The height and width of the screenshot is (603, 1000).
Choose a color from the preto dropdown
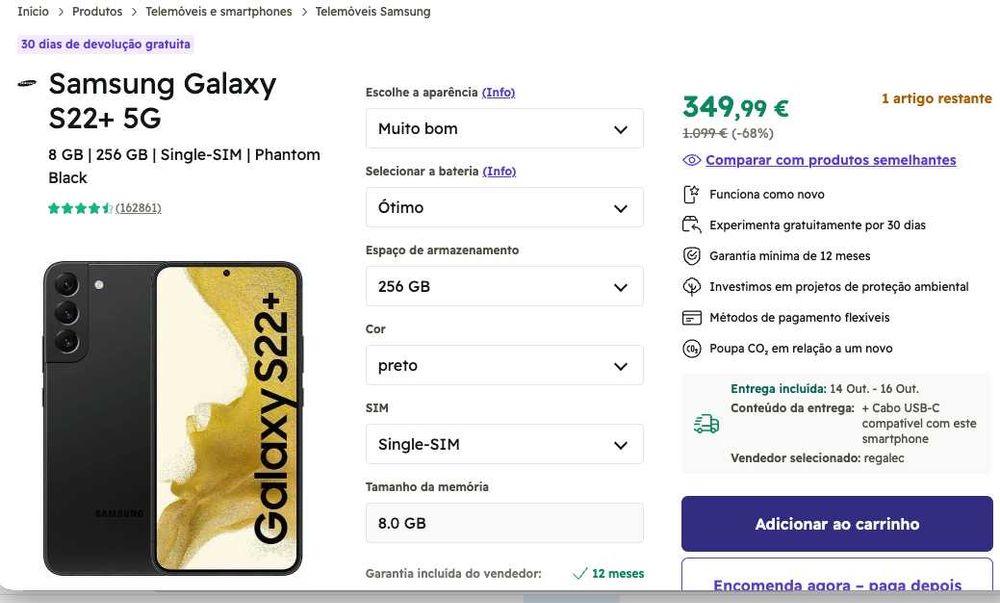pyautogui.click(x=504, y=366)
